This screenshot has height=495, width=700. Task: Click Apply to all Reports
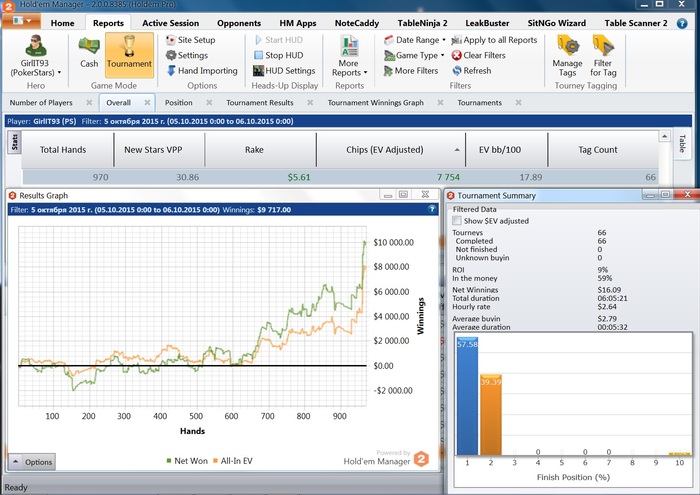pos(494,40)
